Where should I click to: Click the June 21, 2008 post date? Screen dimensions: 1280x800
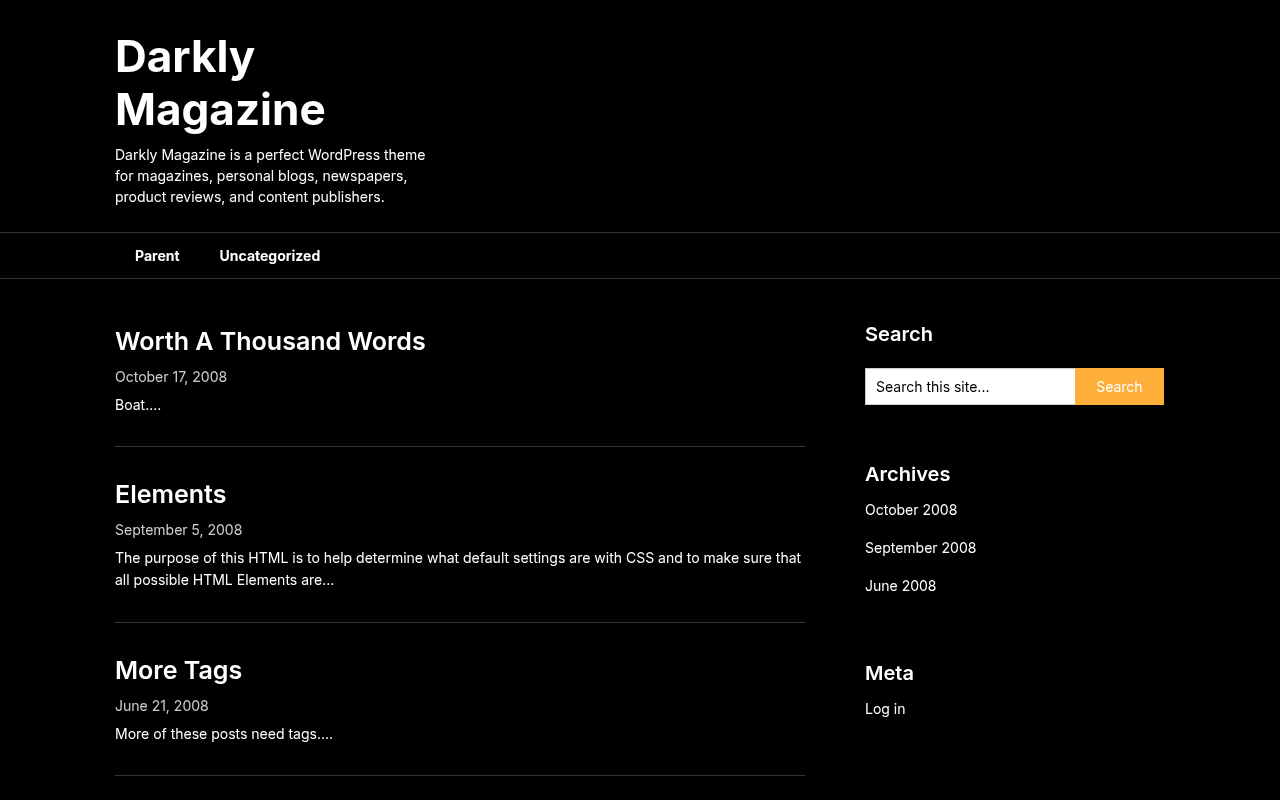tap(162, 706)
